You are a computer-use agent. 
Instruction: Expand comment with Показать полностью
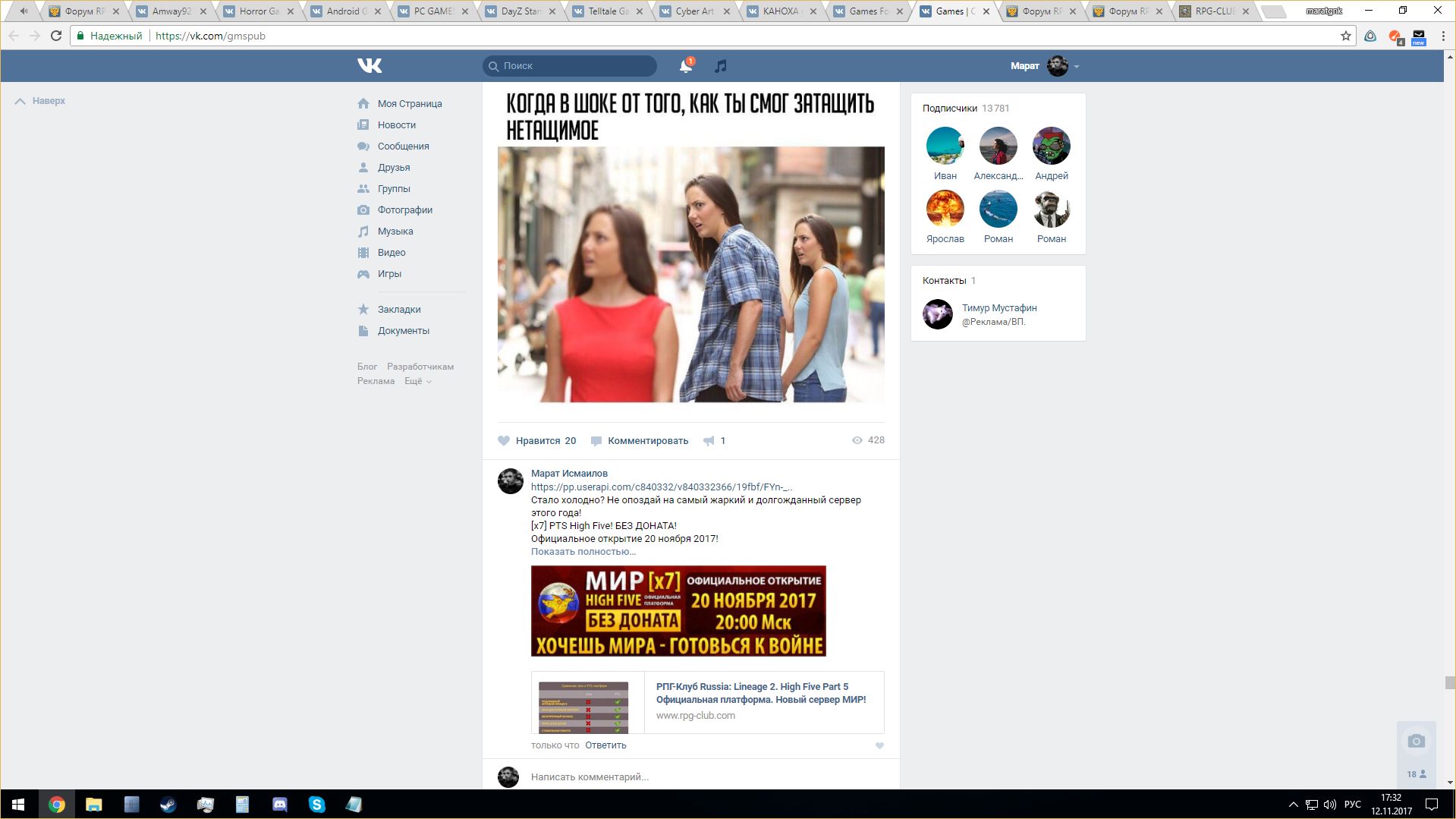[583, 552]
